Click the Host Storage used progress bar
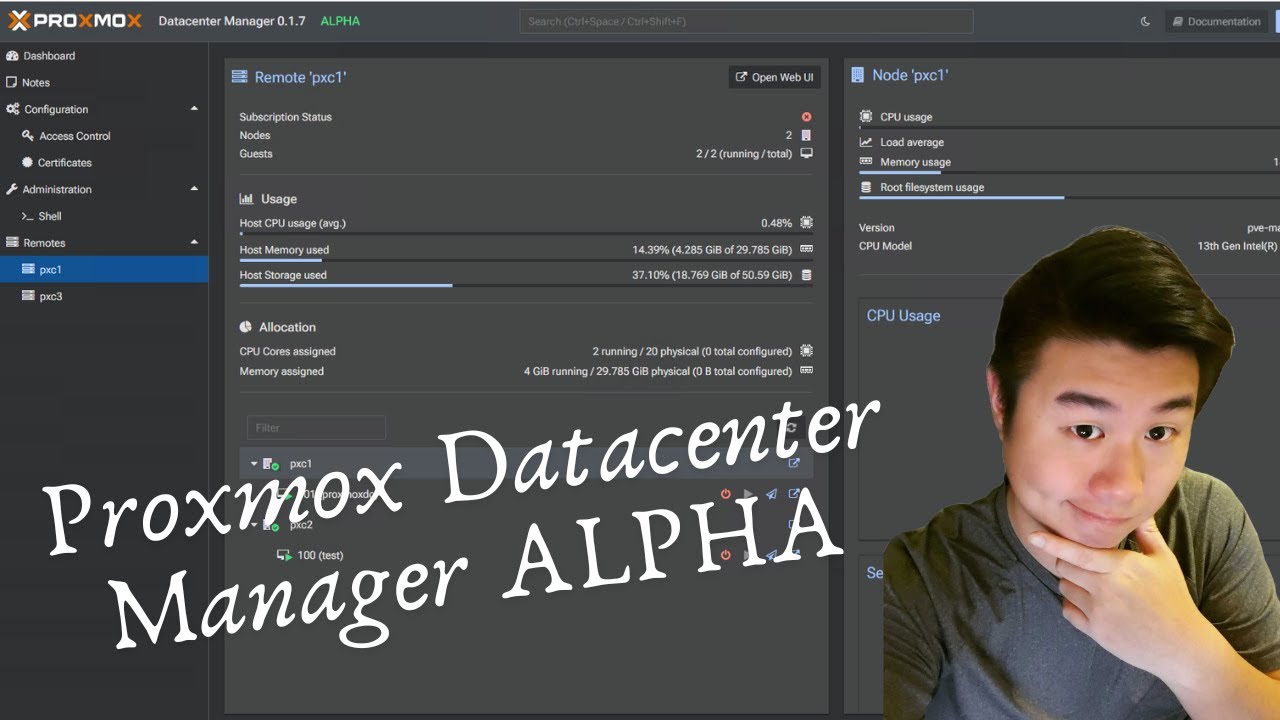1280x720 pixels. point(526,285)
